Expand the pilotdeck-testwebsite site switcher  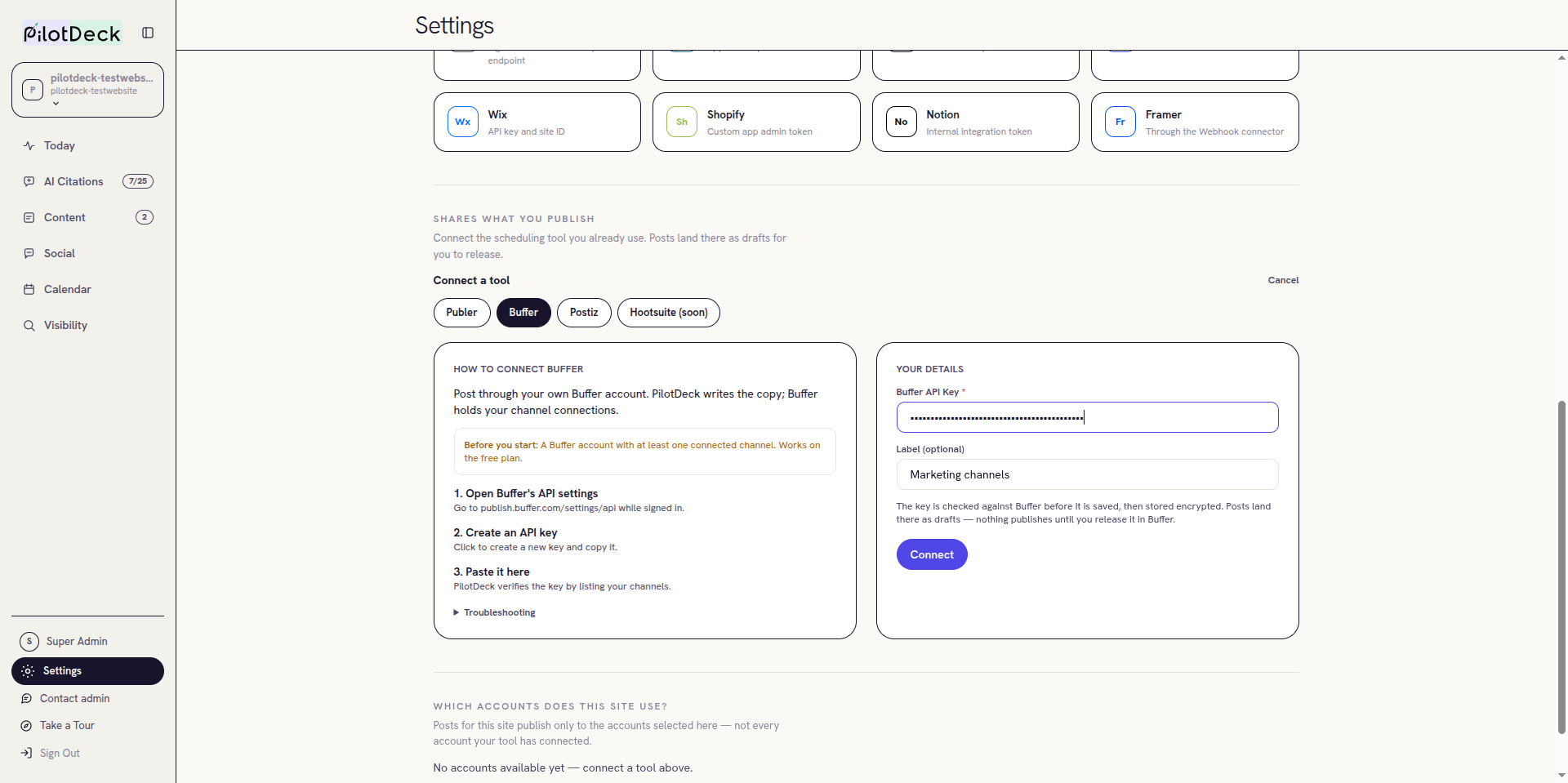(87, 90)
